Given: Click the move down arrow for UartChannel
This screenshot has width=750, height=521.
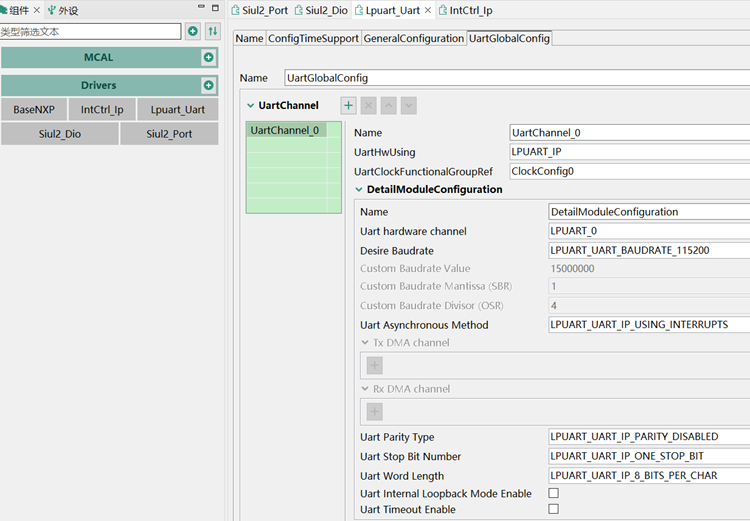Looking at the screenshot, I should [x=408, y=105].
